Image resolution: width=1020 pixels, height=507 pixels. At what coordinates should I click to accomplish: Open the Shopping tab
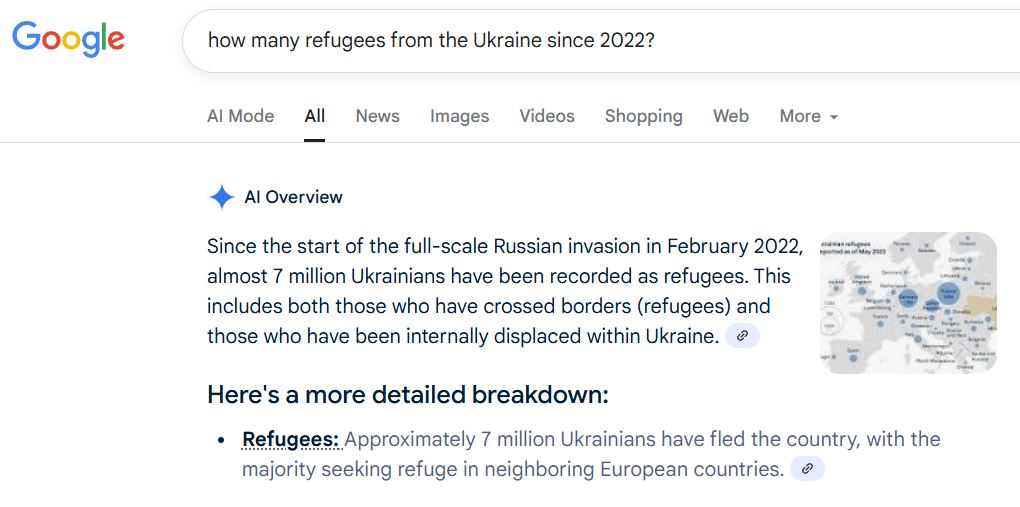coord(643,116)
